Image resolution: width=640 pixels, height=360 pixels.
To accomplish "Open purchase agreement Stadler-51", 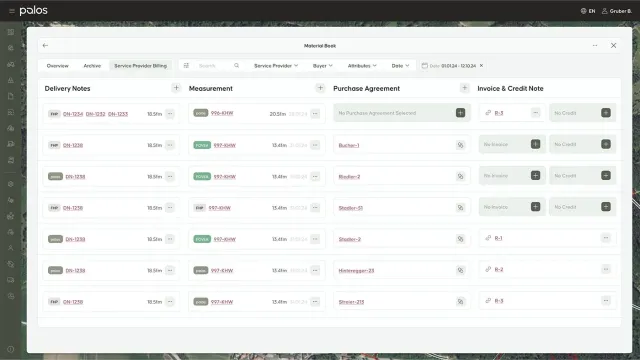I will click(x=351, y=208).
